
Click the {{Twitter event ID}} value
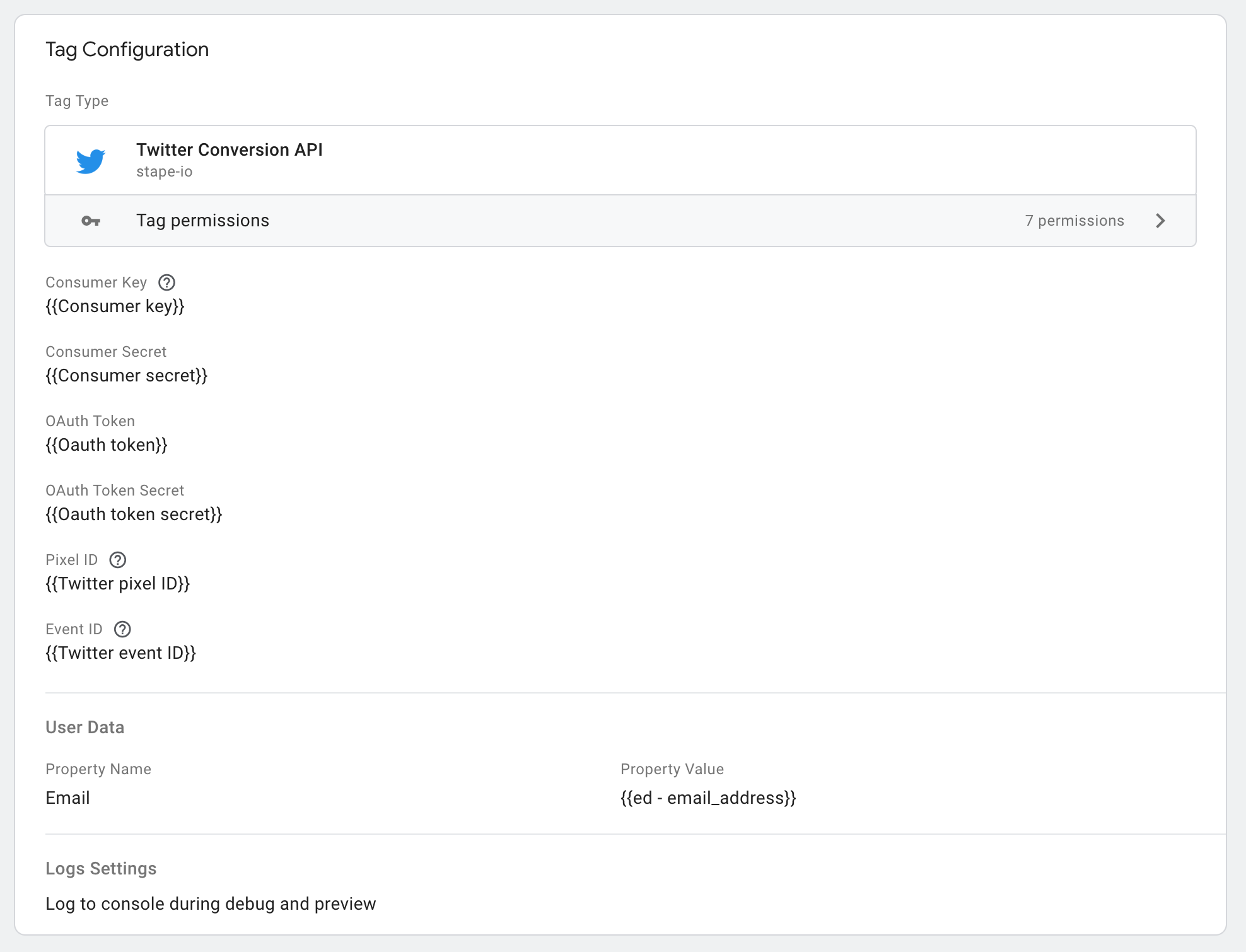(120, 653)
